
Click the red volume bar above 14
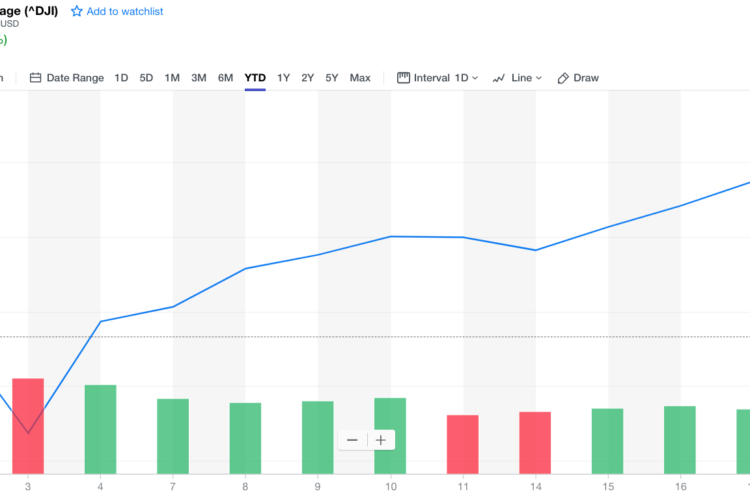(535, 442)
